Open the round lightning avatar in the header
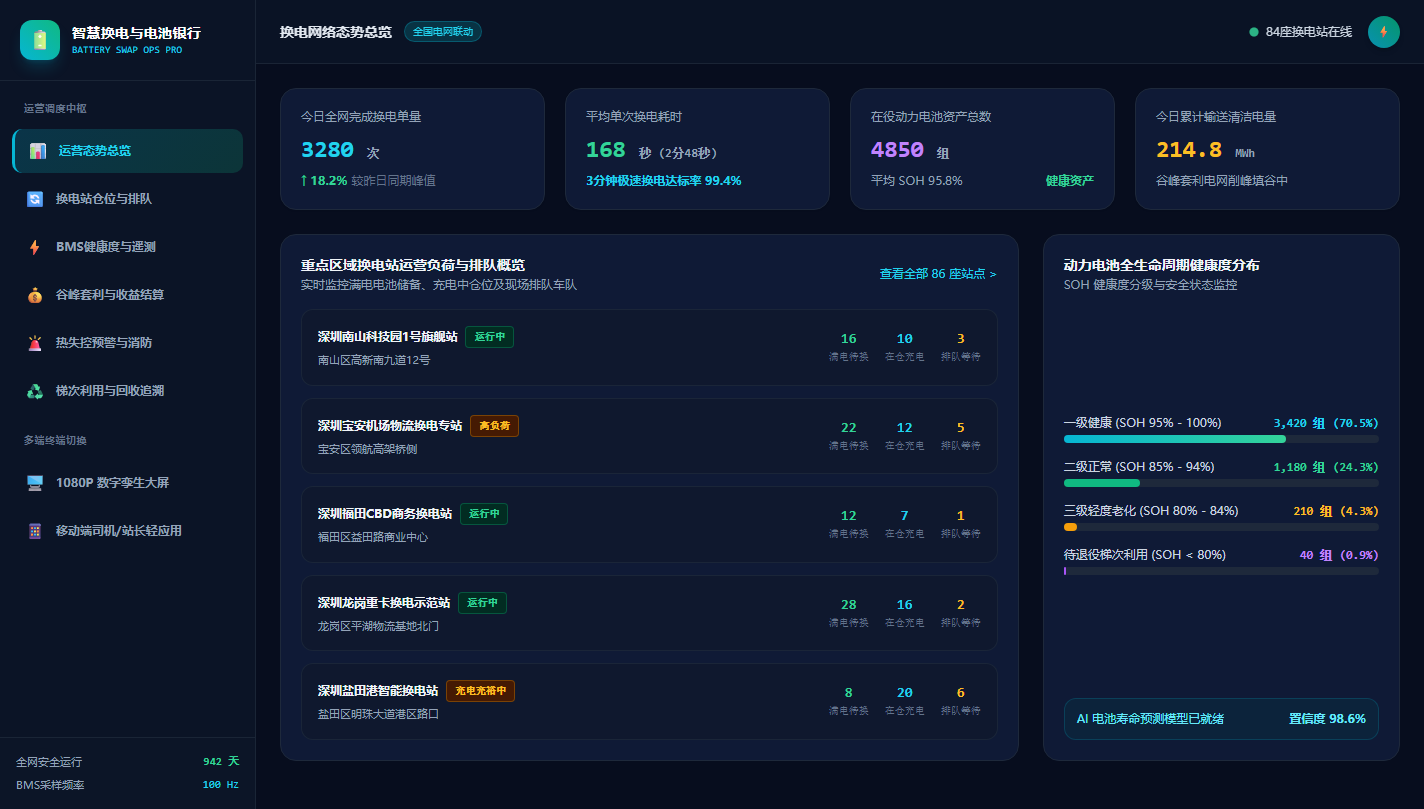The image size is (1424, 809). pyautogui.click(x=1384, y=32)
